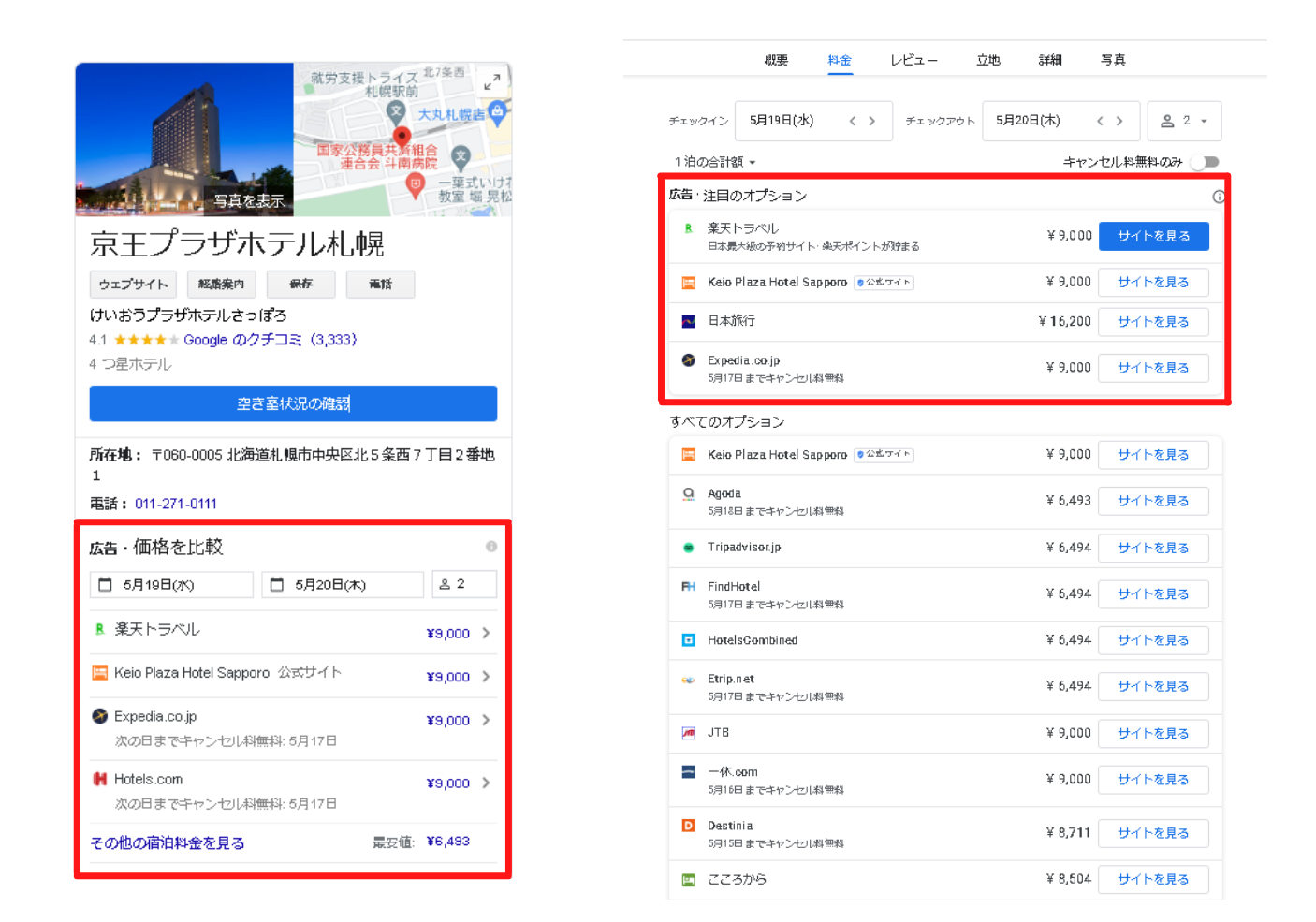Screen dimensions: 1316x922
Task: Click the 楽天トラベル logo in the left panel
Action: point(99,629)
